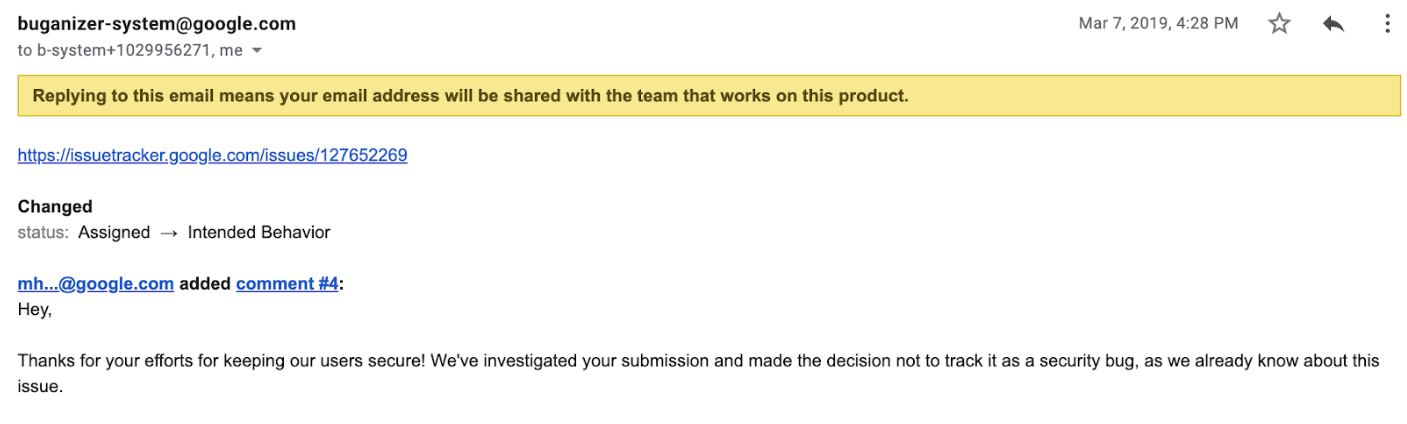
Task: Open the comment #4 link
Action: tap(287, 284)
